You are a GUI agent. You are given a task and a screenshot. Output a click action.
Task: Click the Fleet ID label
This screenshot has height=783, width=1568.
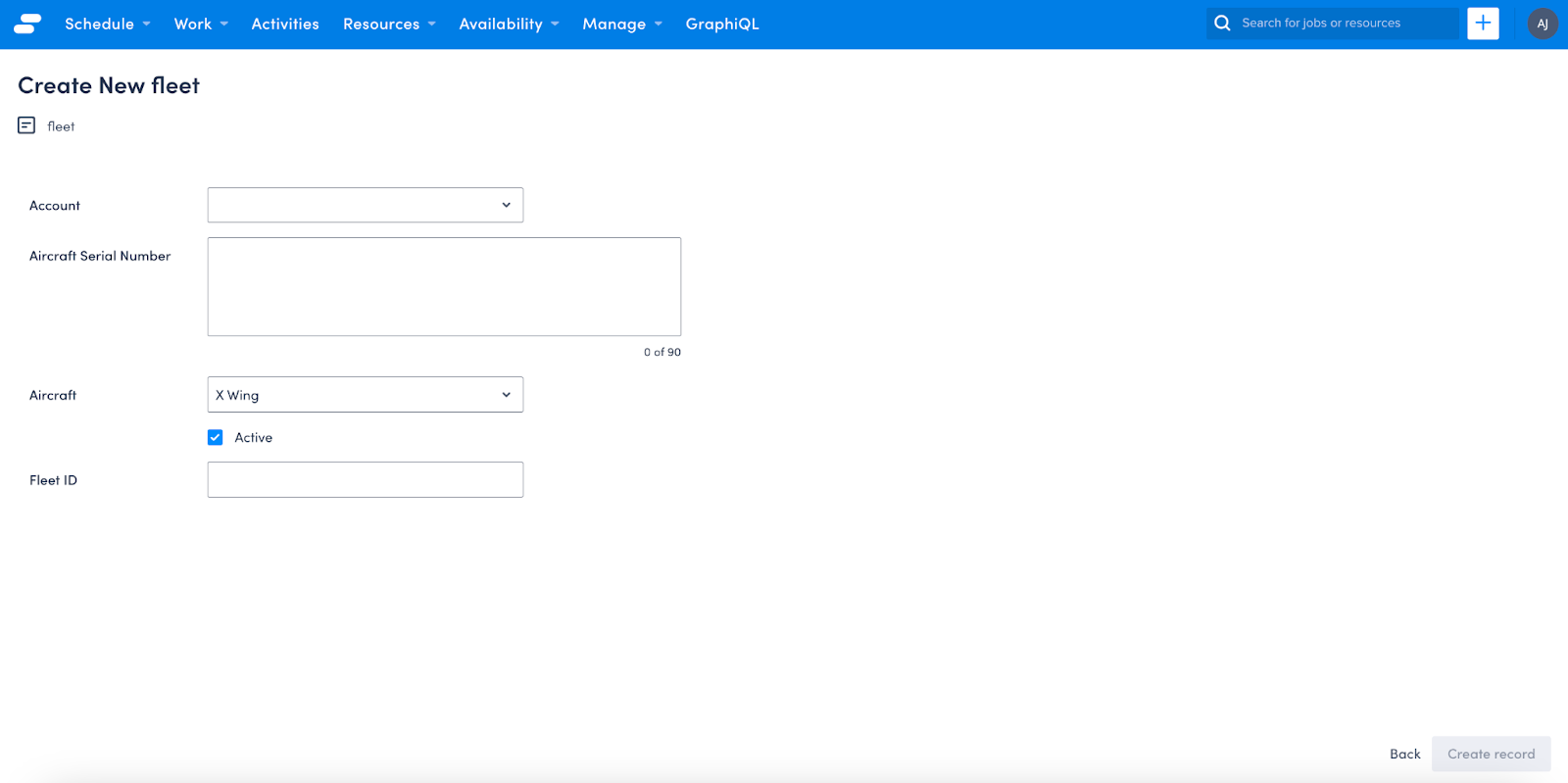pyautogui.click(x=53, y=480)
